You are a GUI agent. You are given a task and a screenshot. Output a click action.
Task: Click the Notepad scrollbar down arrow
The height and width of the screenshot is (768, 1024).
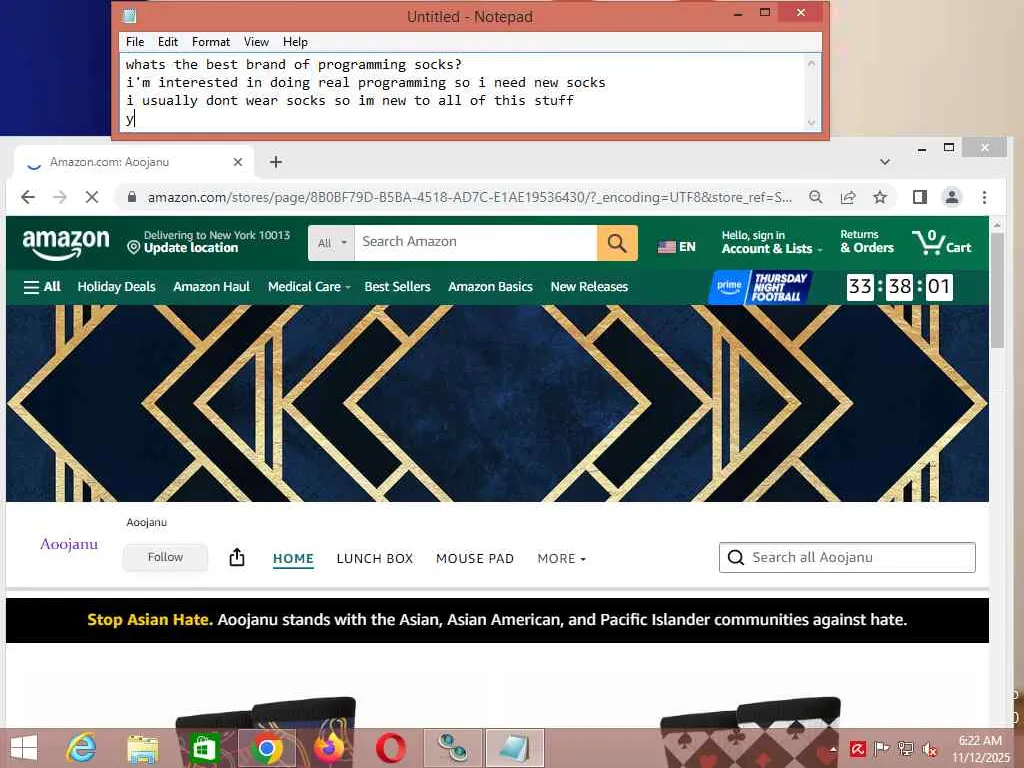click(x=811, y=122)
